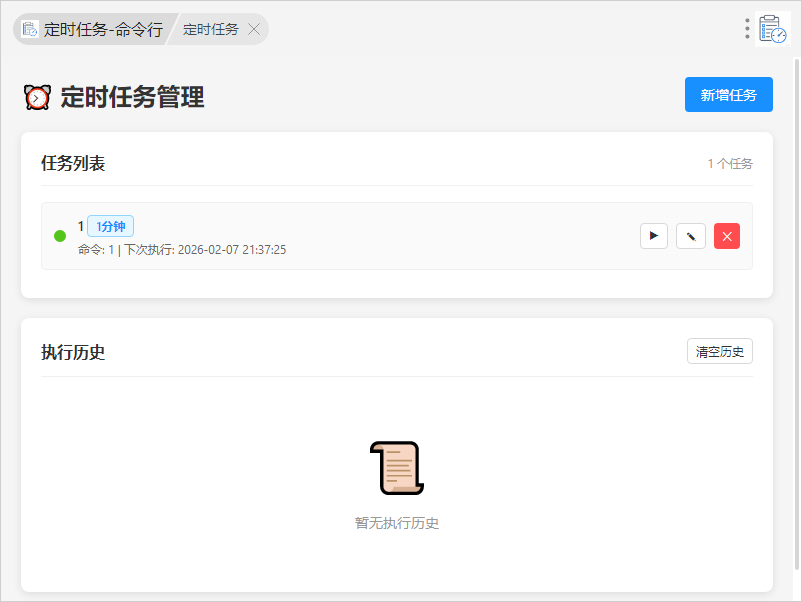Click the 定时任务-命令行 tab icon

pos(30,29)
